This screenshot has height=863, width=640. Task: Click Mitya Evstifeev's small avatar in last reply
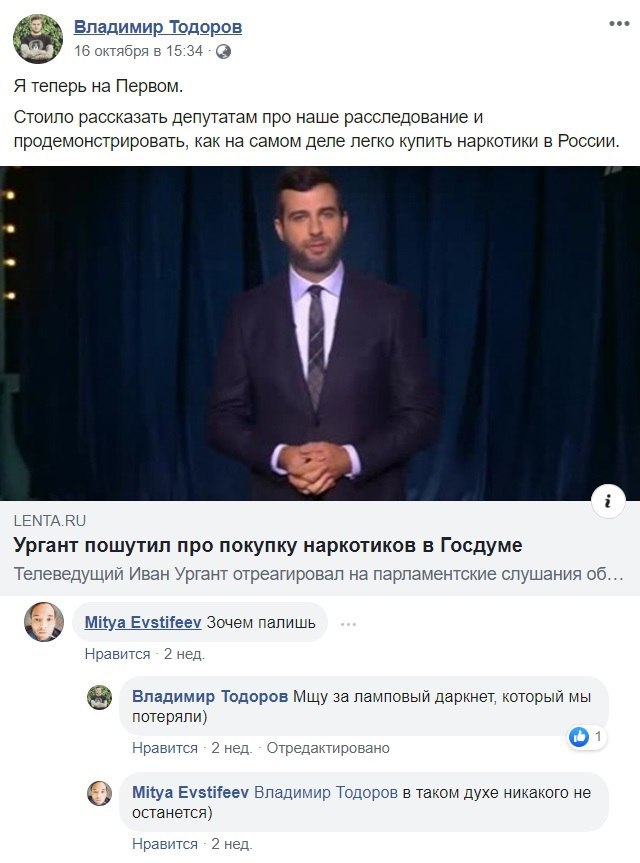coord(100,793)
